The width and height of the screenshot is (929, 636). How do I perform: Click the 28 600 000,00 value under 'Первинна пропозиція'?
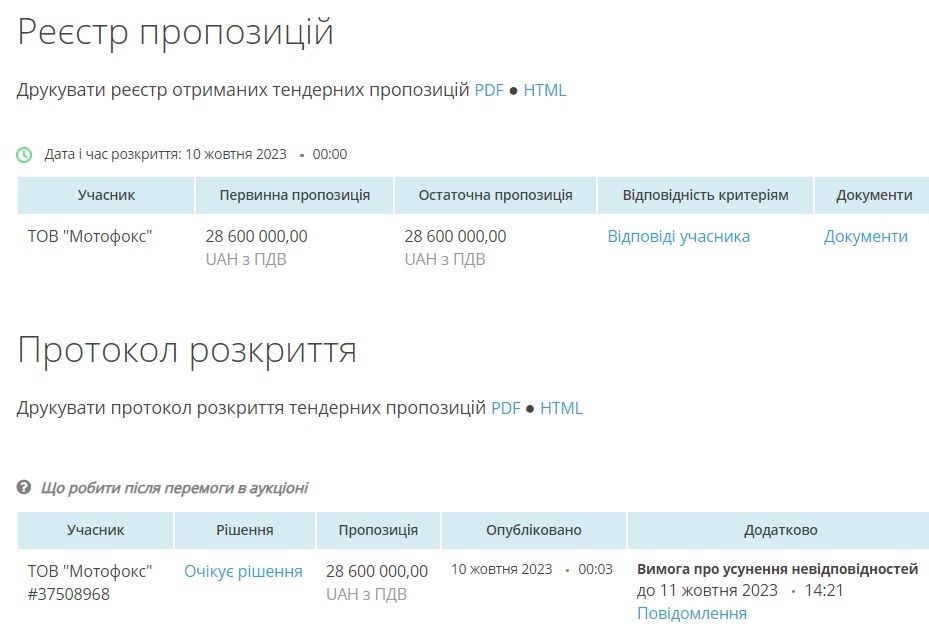point(257,236)
